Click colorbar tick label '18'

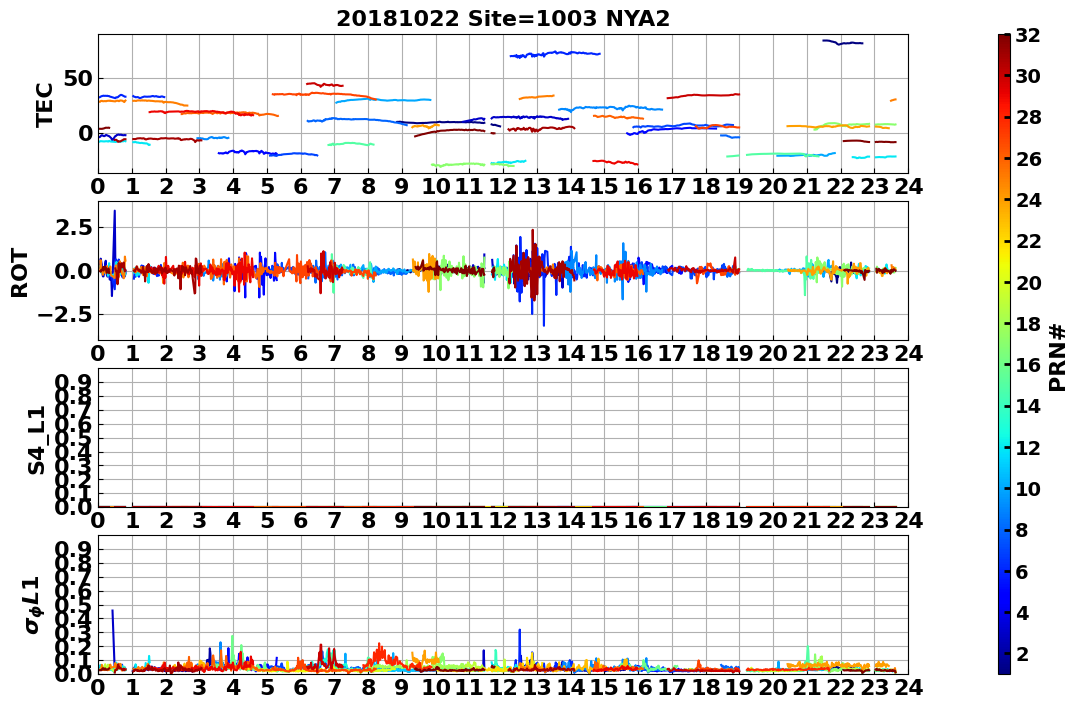pos(1028,324)
